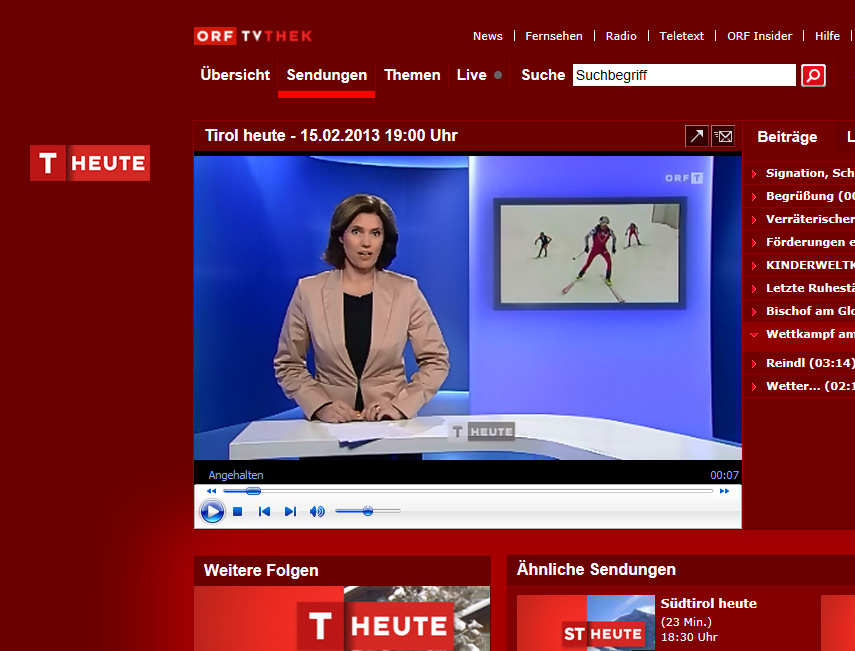This screenshot has width=855, height=651.
Task: Open the Sendungen tab
Action: coord(327,75)
